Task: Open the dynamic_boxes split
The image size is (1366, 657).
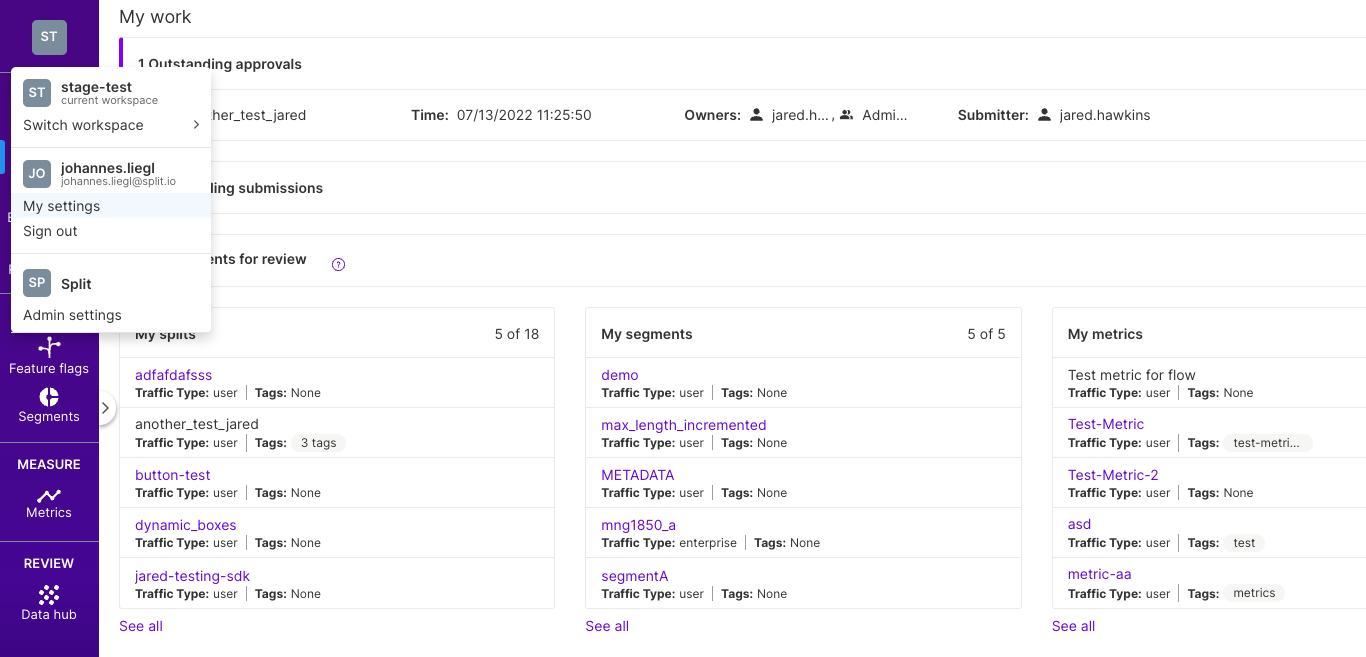Action: point(186,525)
